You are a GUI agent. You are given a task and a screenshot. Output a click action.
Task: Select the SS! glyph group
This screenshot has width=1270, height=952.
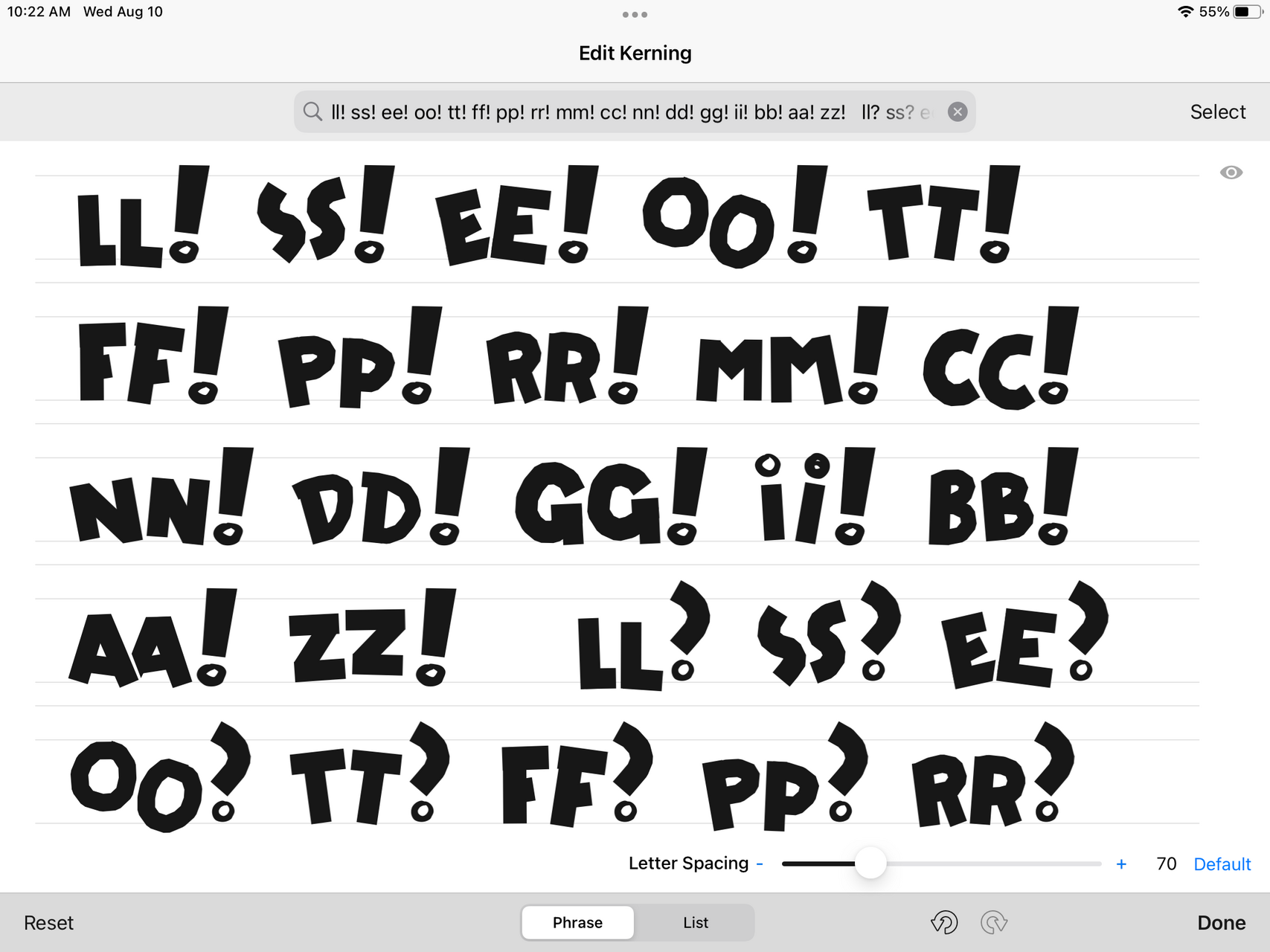click(325, 214)
